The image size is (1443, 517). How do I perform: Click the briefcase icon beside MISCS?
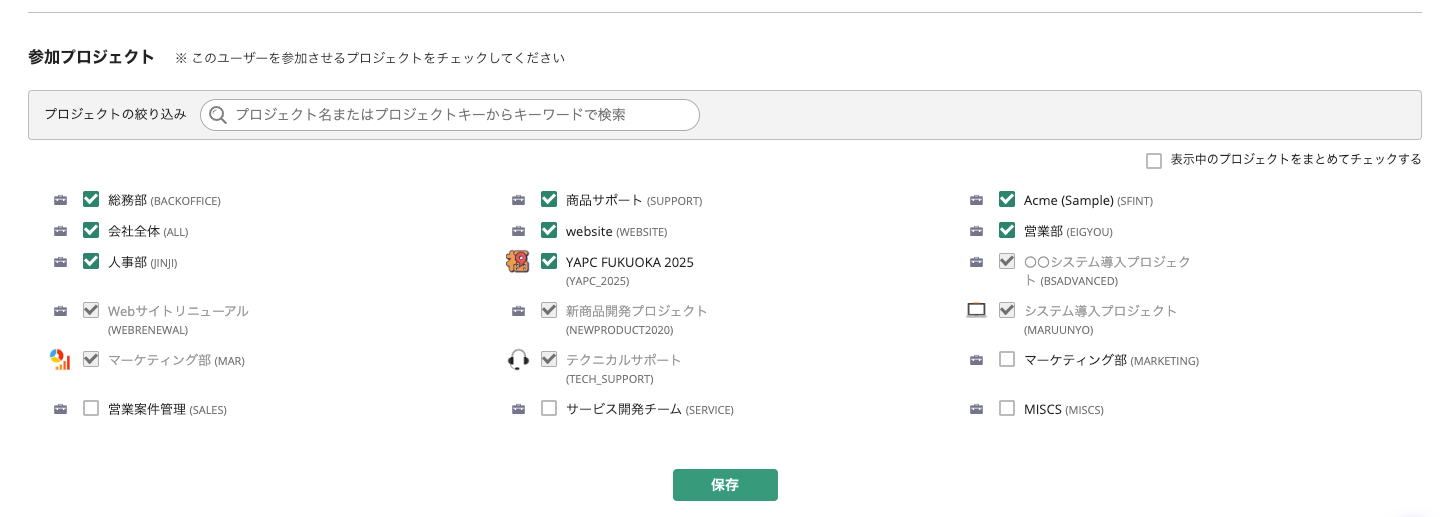(976, 409)
